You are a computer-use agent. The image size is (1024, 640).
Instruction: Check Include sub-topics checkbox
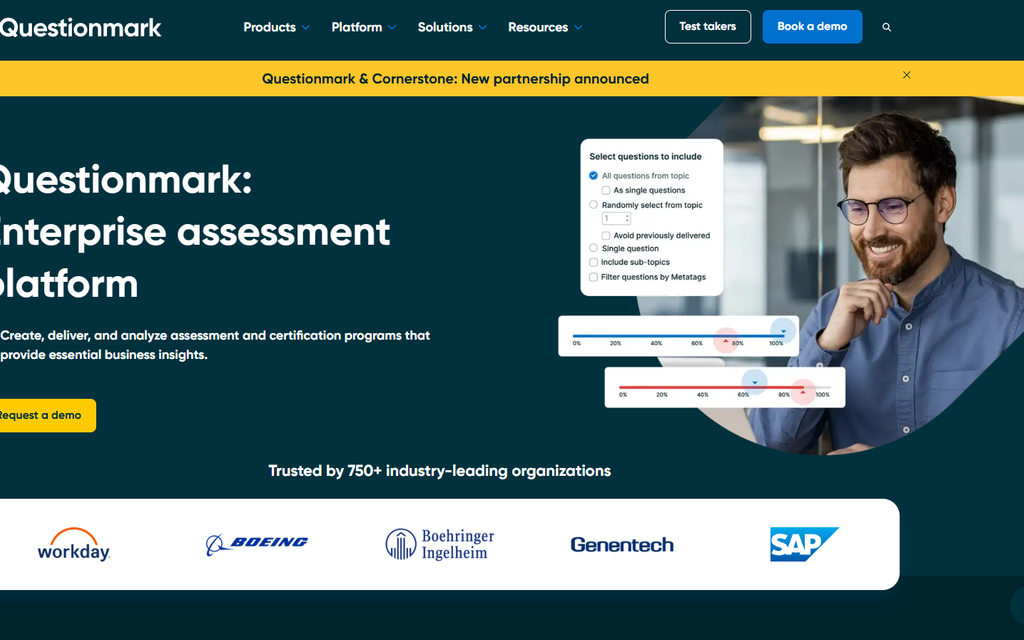click(593, 263)
